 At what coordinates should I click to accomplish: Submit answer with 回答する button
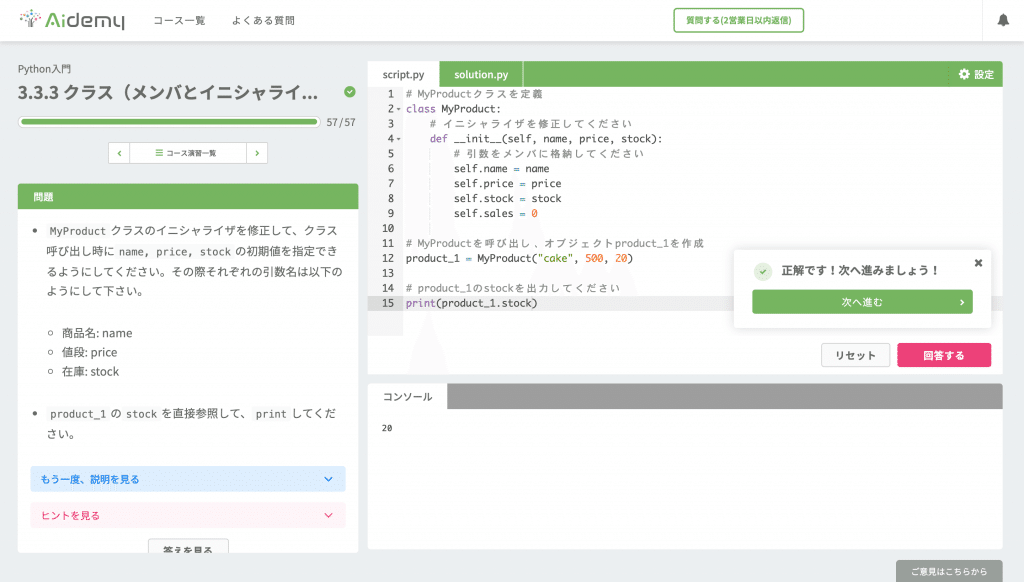pyautogui.click(x=943, y=354)
